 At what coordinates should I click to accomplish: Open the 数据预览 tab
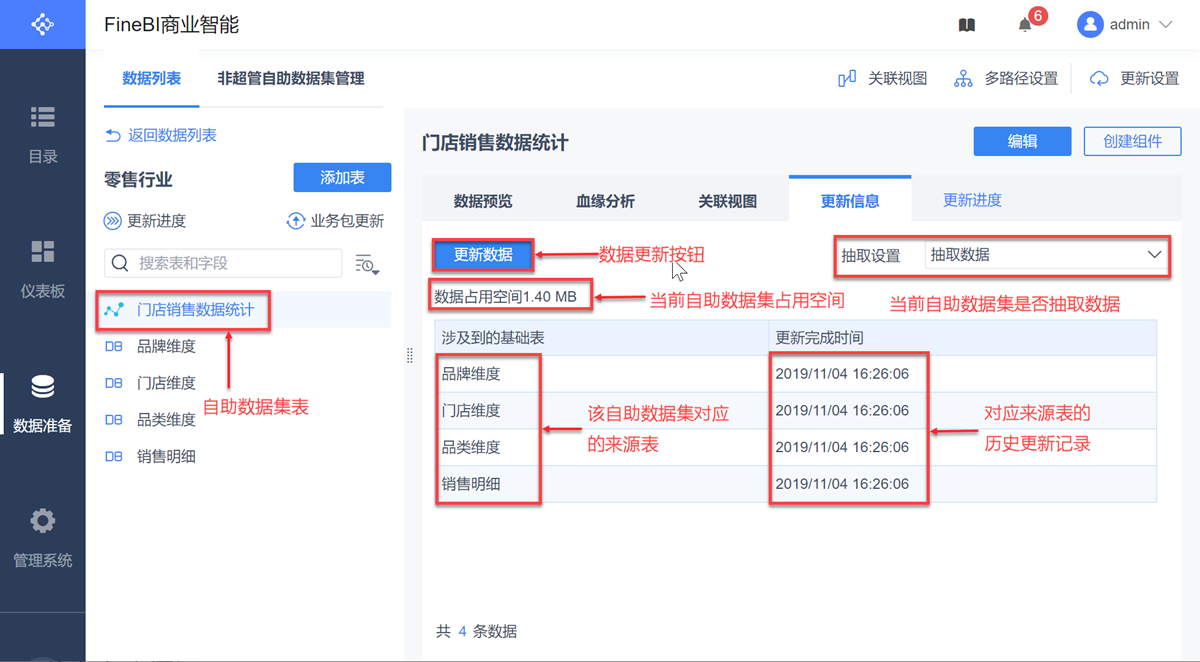[483, 201]
